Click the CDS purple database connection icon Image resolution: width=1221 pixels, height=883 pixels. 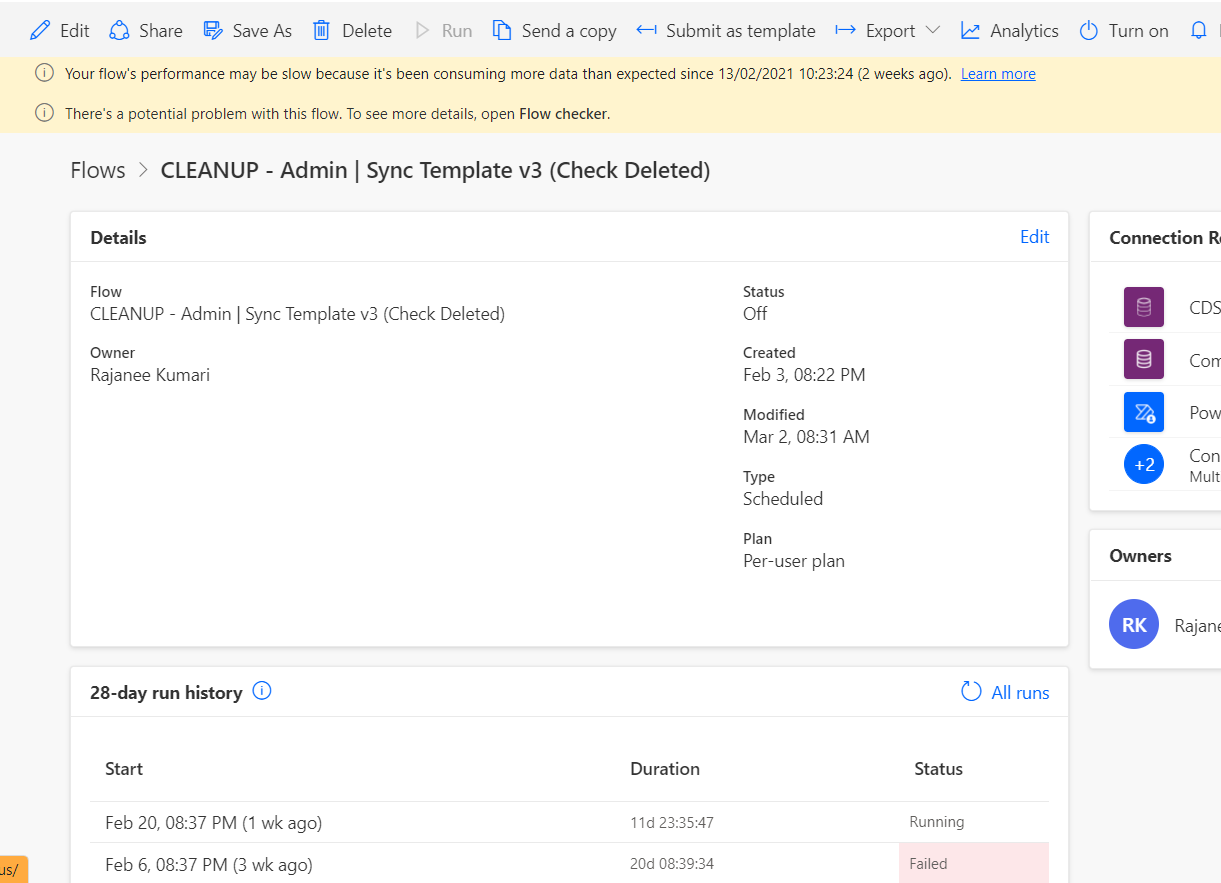[x=1144, y=308]
